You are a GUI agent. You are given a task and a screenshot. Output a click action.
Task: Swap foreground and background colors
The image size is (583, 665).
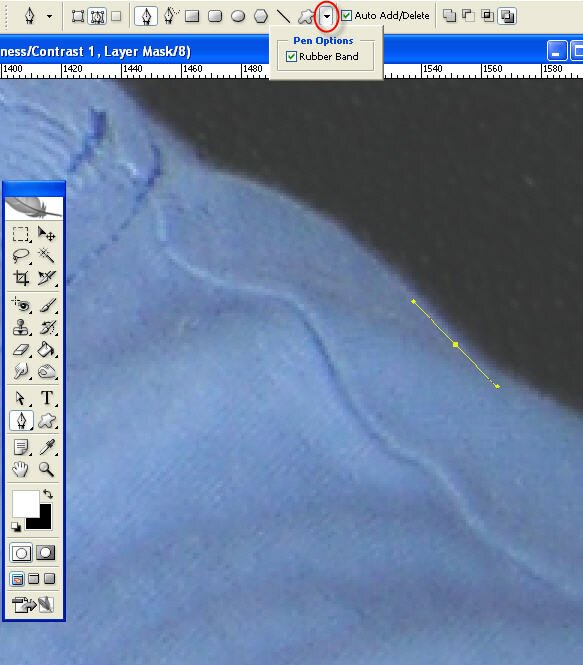47,494
